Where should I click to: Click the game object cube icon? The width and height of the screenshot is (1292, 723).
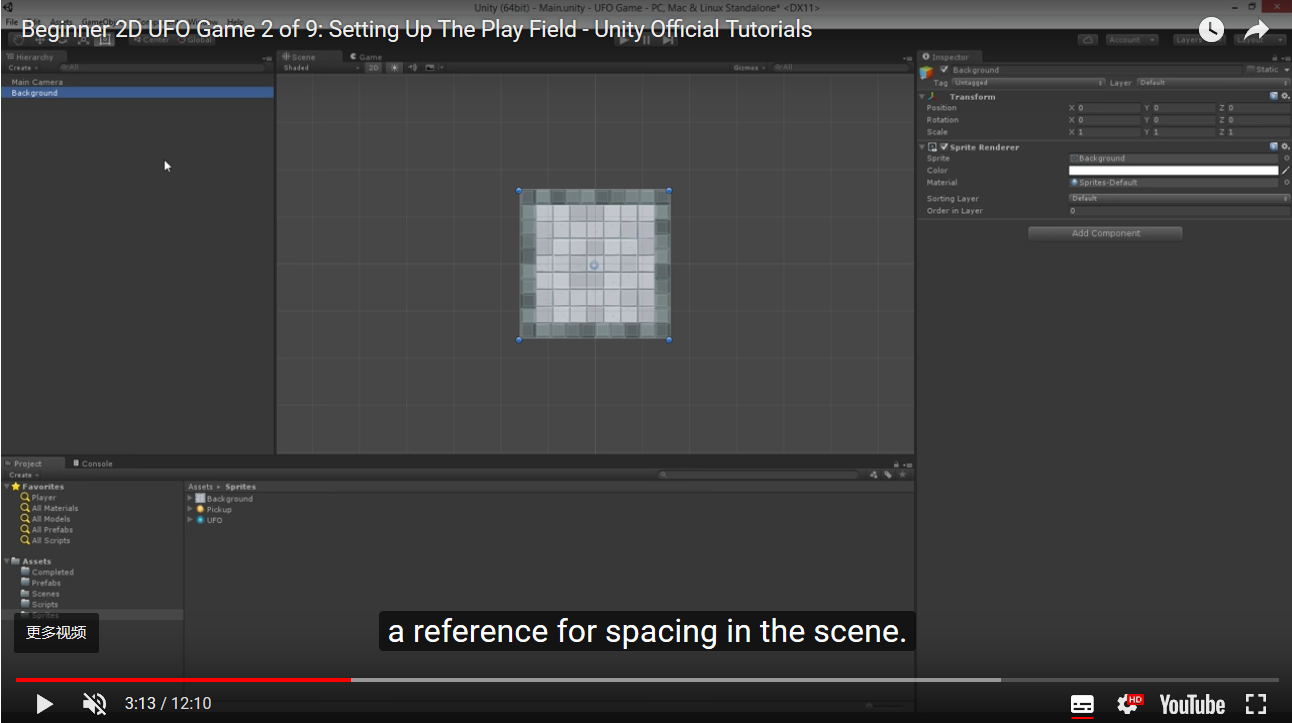pyautogui.click(x=927, y=72)
